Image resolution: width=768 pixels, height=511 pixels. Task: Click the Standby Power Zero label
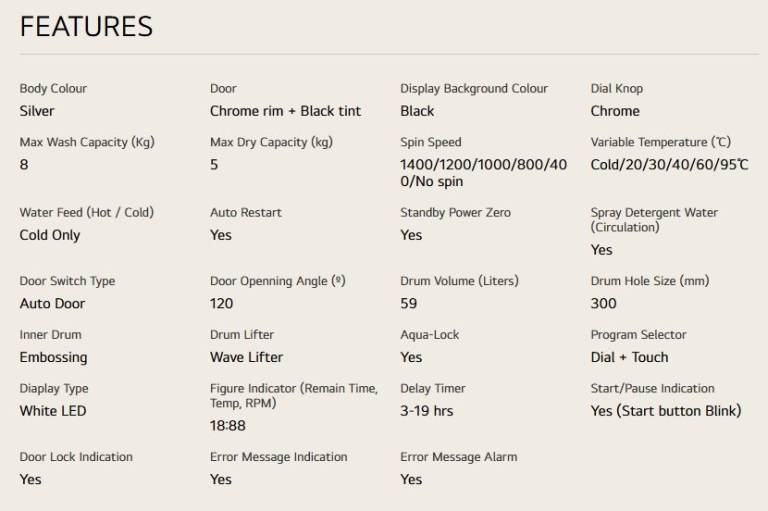(x=456, y=213)
